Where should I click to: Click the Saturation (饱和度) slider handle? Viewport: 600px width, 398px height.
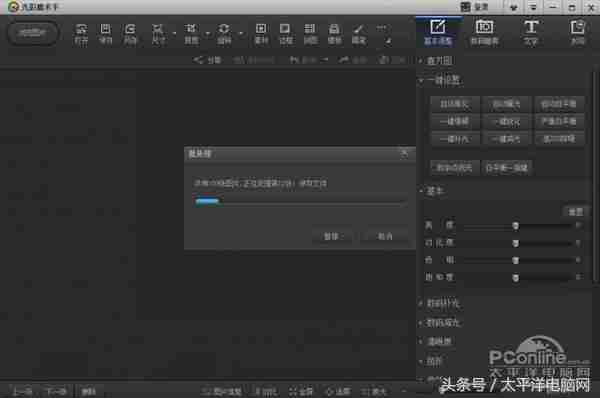pos(515,277)
